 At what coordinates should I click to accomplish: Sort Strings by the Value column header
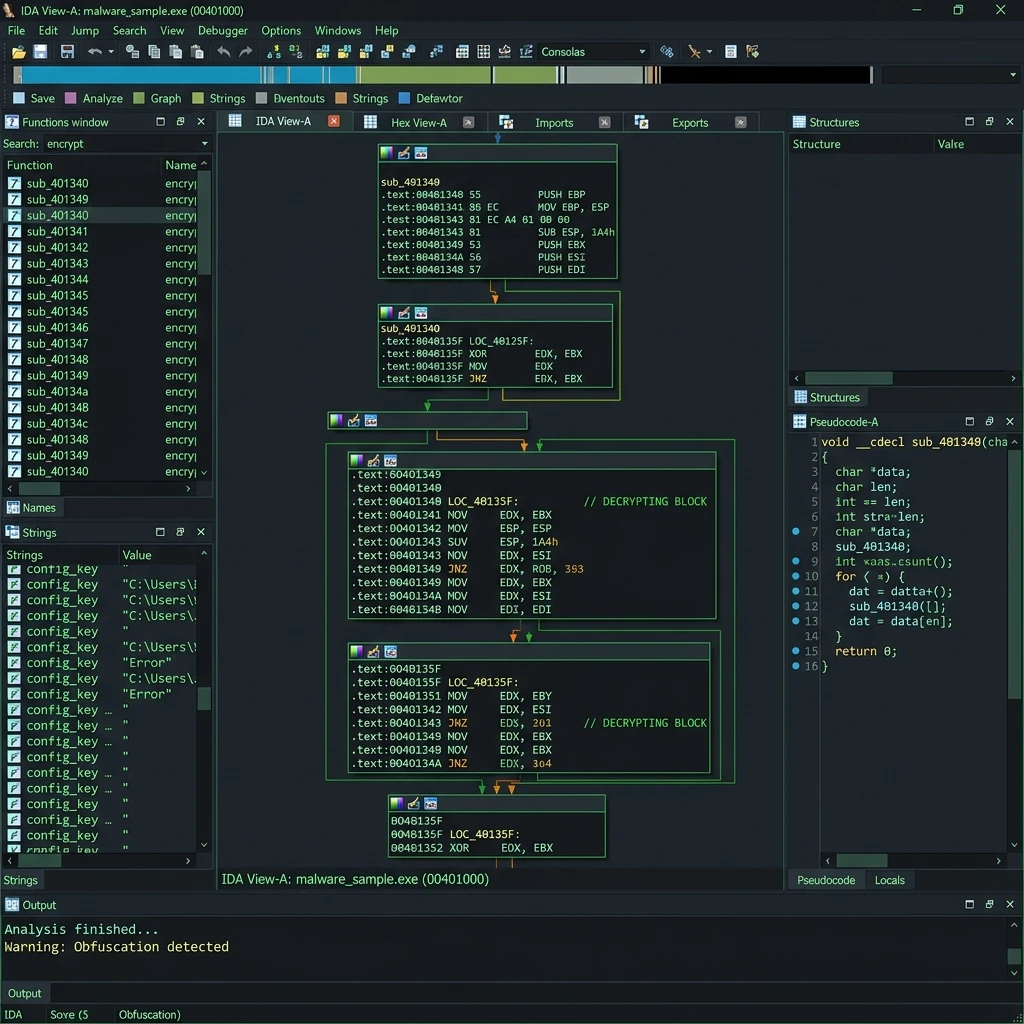pos(137,555)
